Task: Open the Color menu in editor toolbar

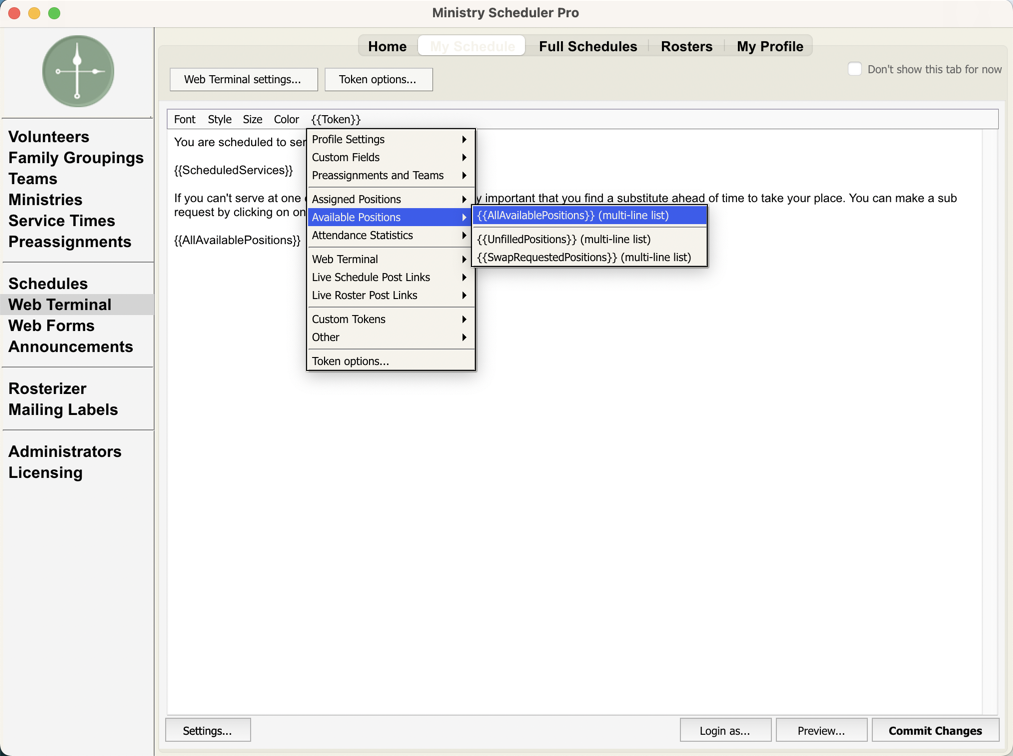Action: (x=286, y=119)
